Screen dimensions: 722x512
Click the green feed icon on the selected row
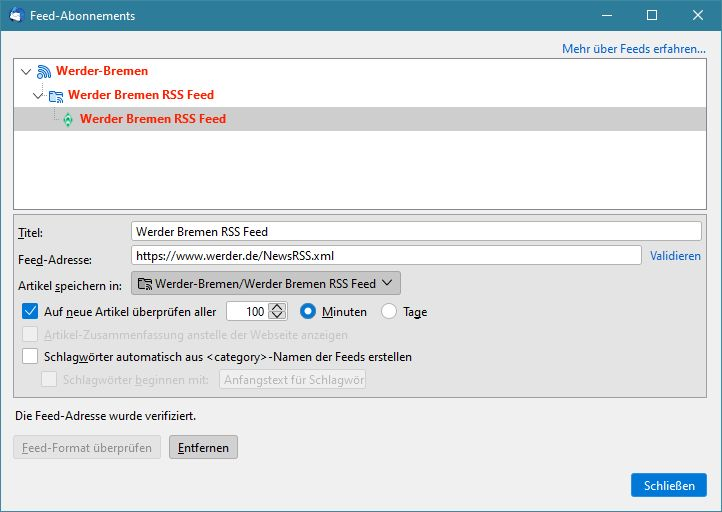pos(68,119)
